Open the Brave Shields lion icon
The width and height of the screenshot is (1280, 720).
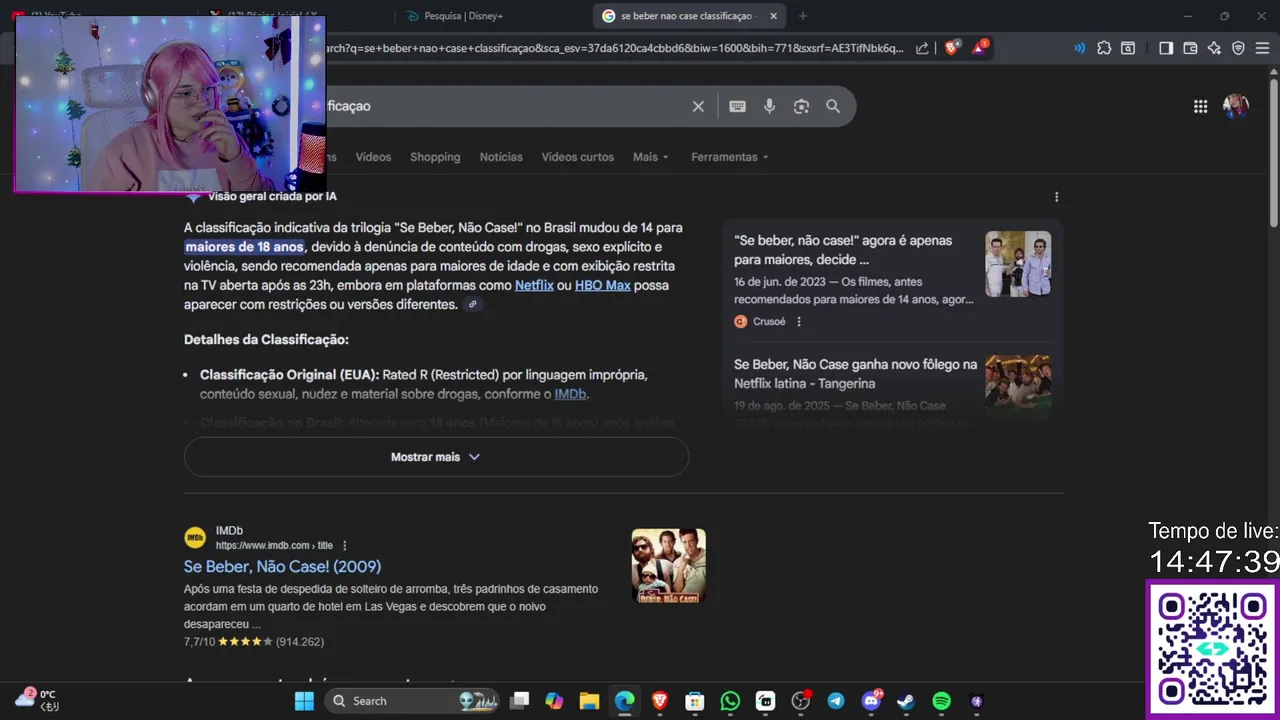pyautogui.click(x=952, y=47)
